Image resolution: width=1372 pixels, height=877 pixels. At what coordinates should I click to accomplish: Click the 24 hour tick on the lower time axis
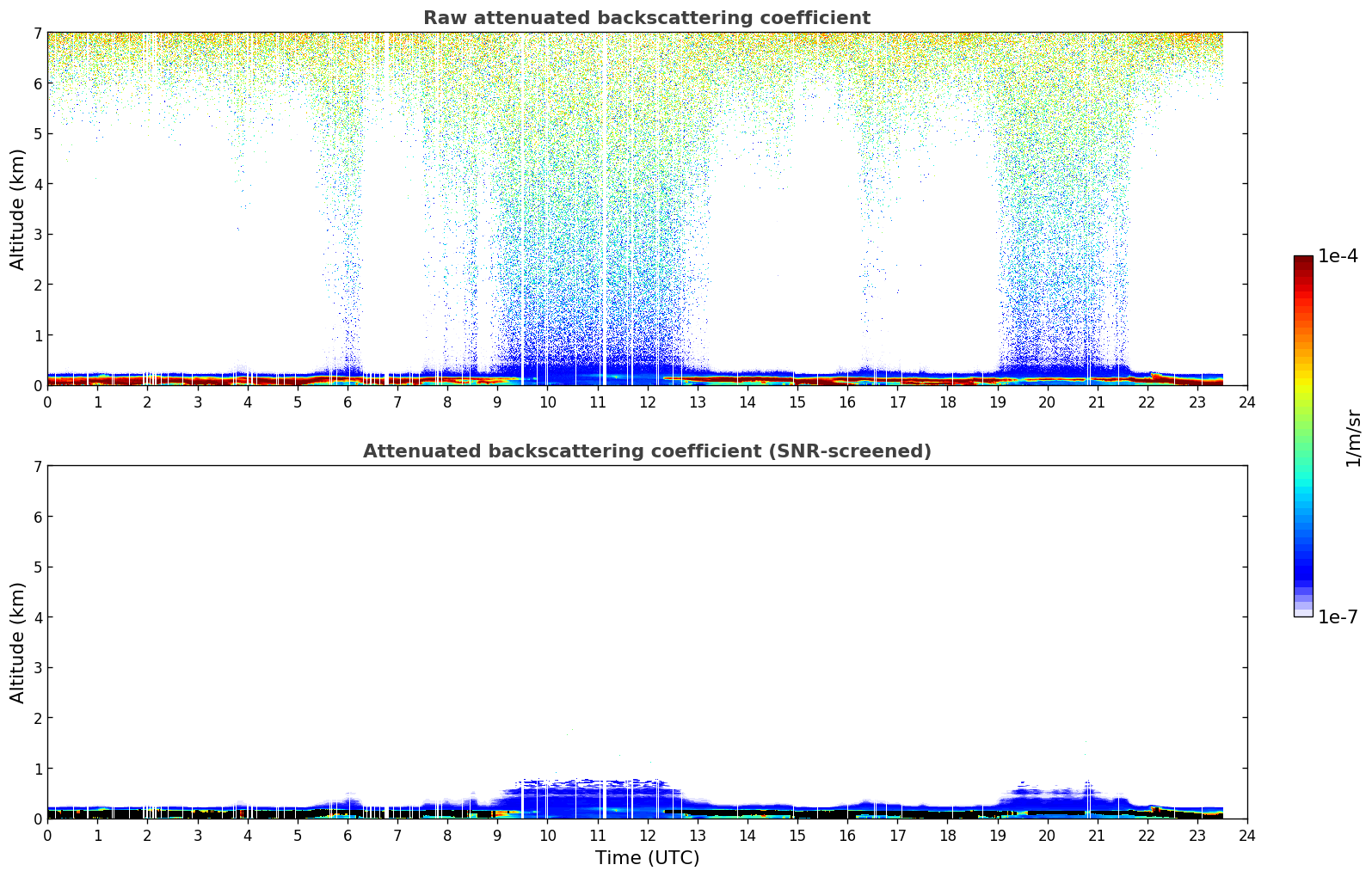[x=1246, y=835]
